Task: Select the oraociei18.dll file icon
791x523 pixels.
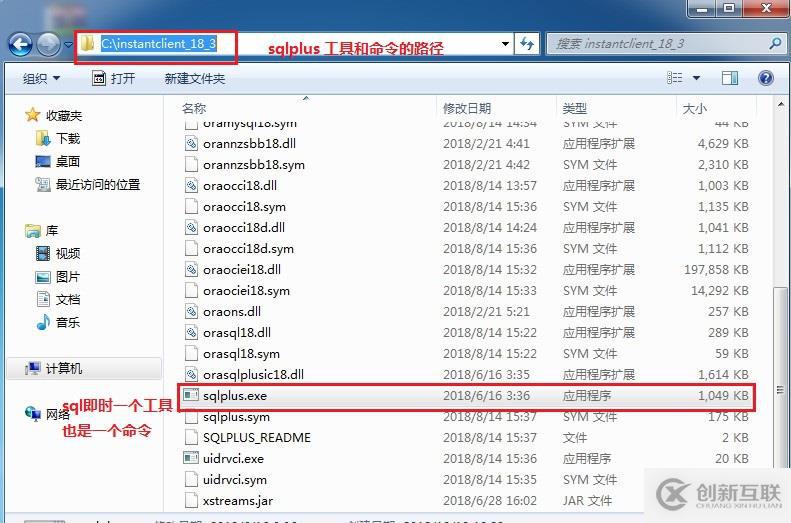Action: click(x=191, y=269)
